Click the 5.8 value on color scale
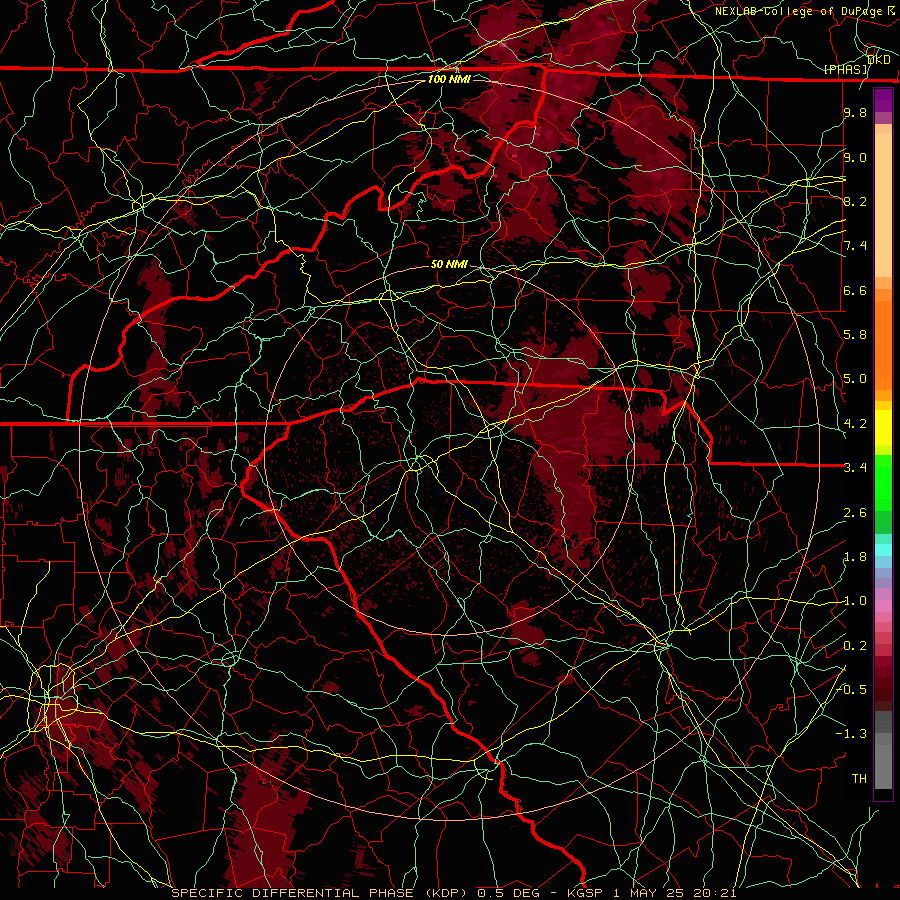Image resolution: width=900 pixels, height=900 pixels. click(x=855, y=335)
